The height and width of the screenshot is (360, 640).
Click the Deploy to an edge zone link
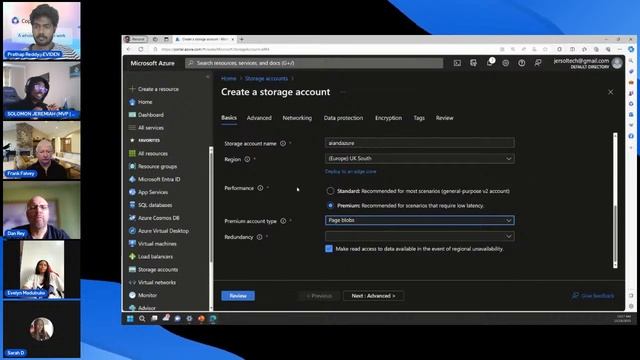[x=351, y=171]
